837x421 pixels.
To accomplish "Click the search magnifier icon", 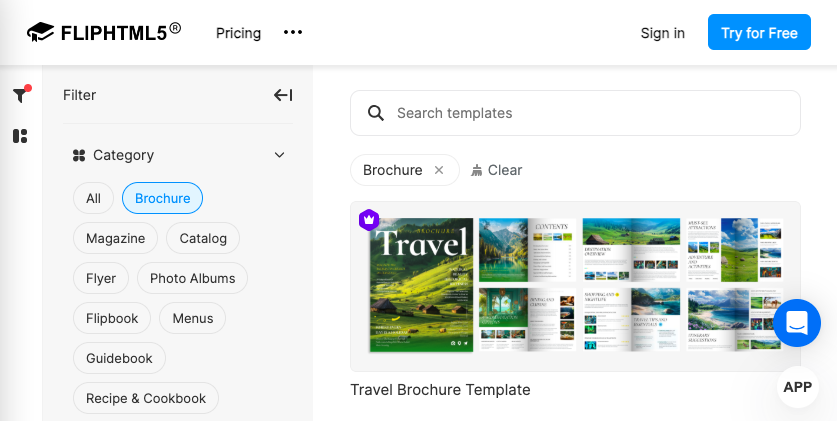I will point(376,113).
